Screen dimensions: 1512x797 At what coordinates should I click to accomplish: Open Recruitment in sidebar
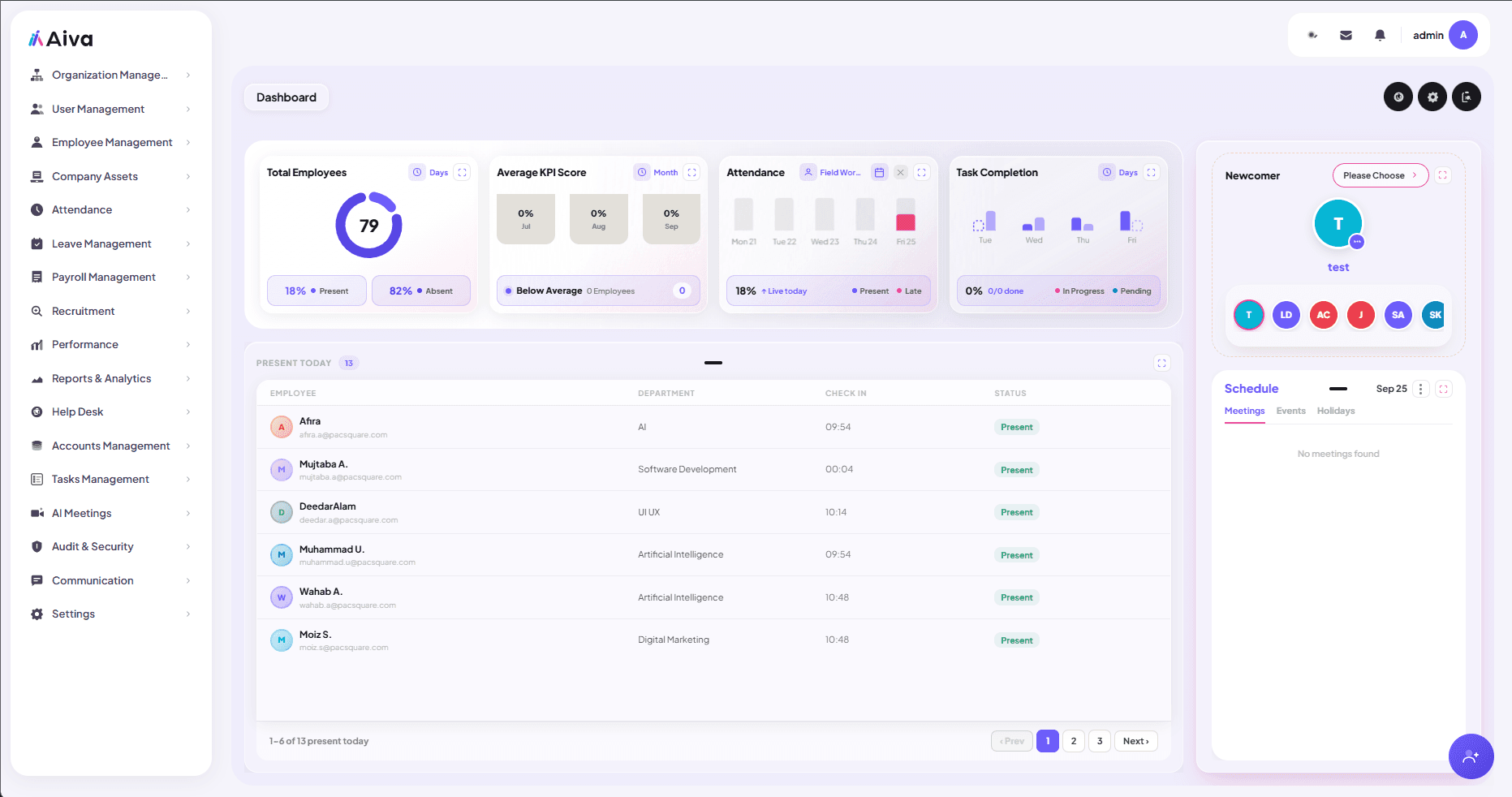pos(111,311)
